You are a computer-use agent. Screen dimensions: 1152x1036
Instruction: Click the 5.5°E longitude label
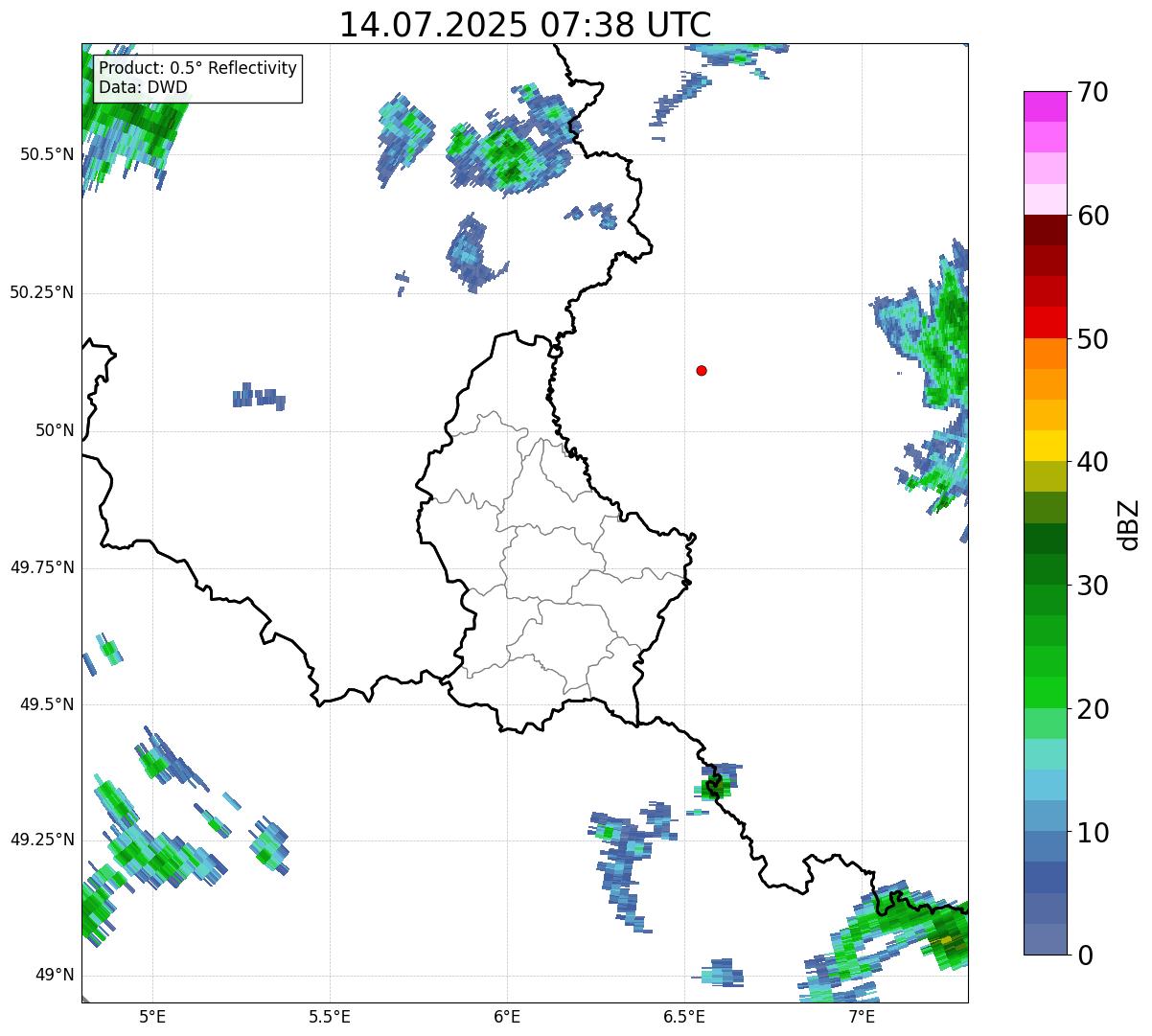coord(330,1016)
